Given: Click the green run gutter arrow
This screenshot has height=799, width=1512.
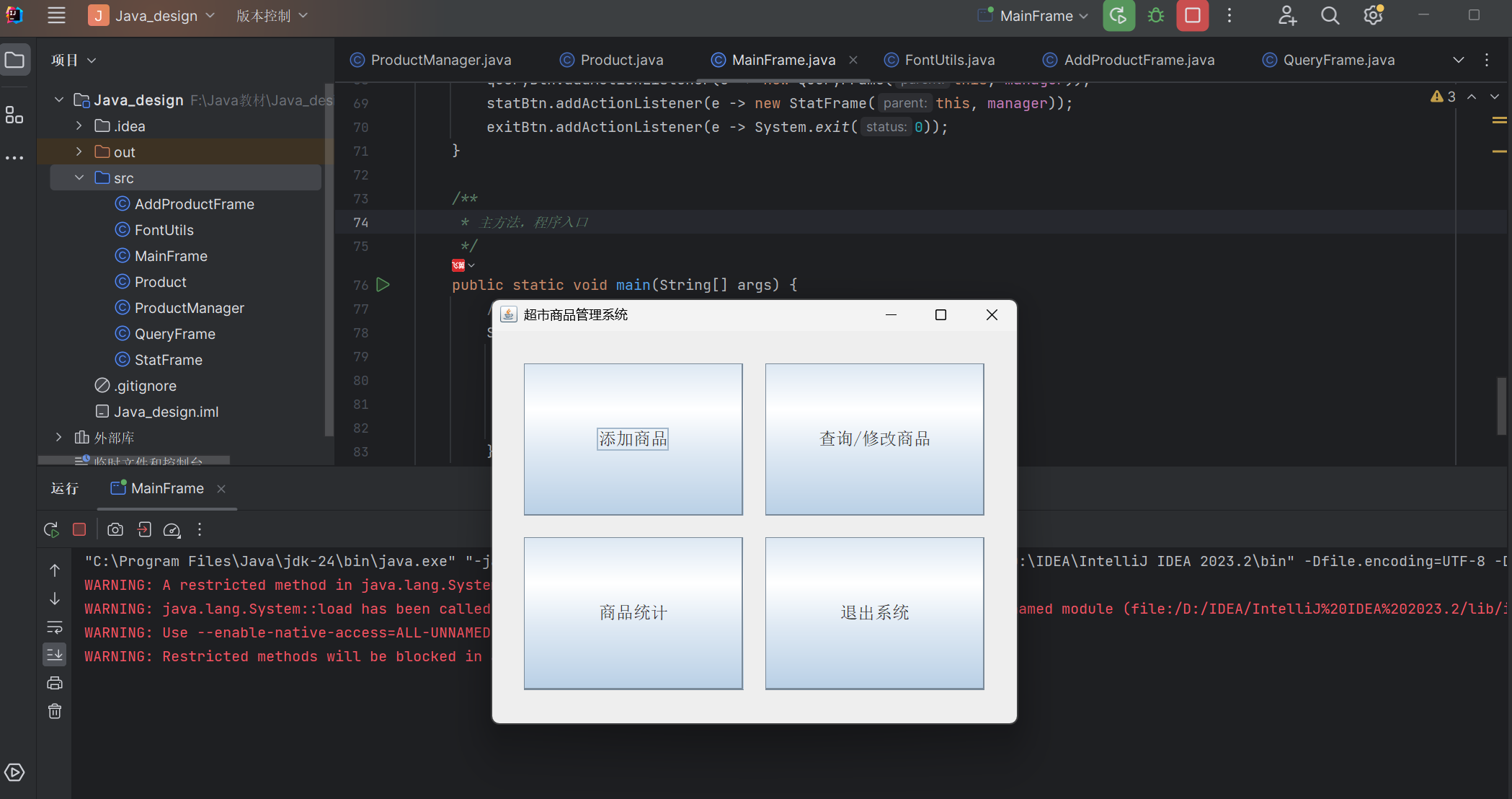Looking at the screenshot, I should coord(383,285).
